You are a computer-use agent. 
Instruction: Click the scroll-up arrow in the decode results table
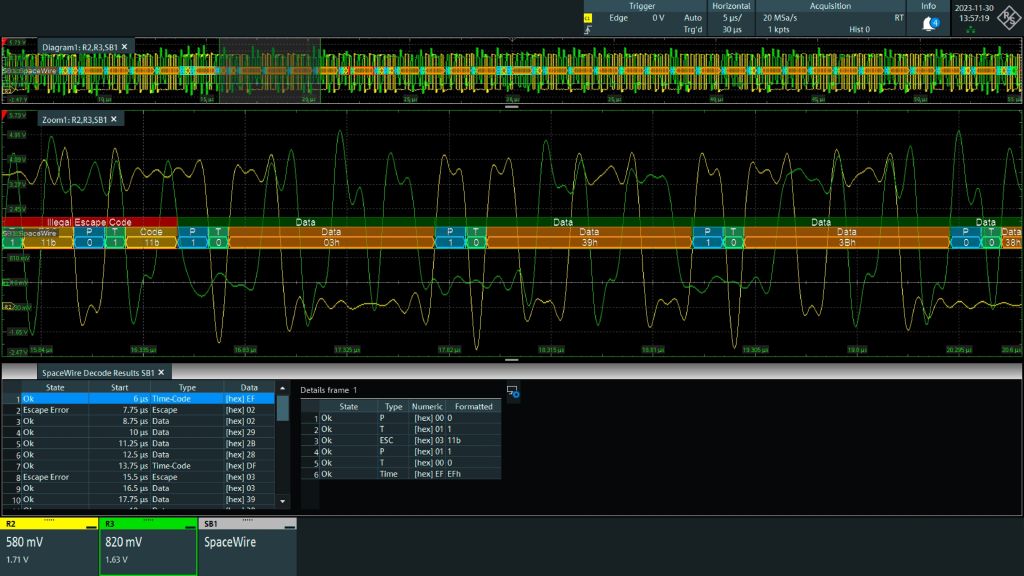[x=281, y=387]
